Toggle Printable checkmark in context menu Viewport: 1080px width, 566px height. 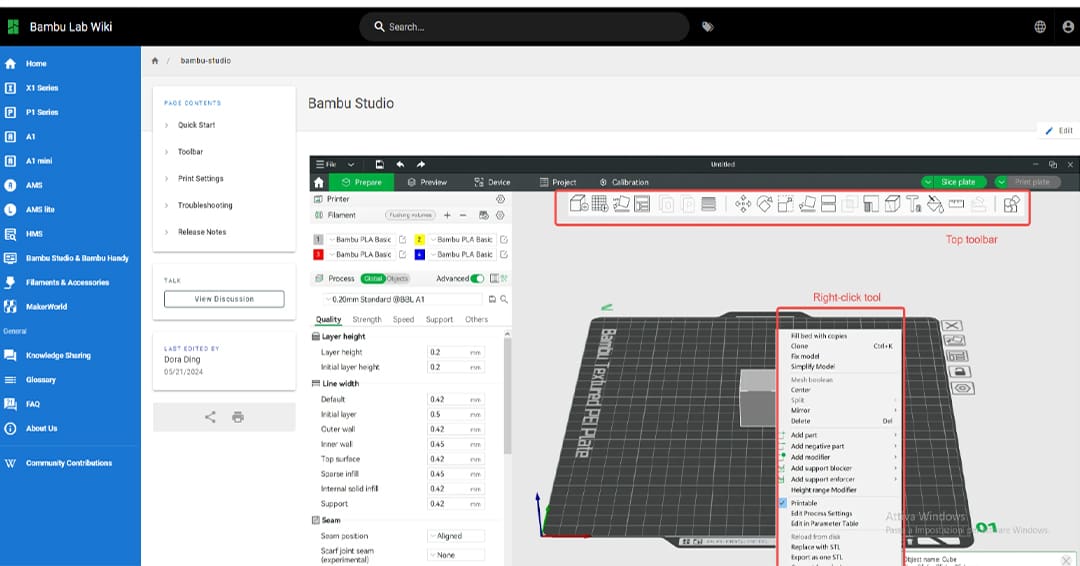[783, 503]
